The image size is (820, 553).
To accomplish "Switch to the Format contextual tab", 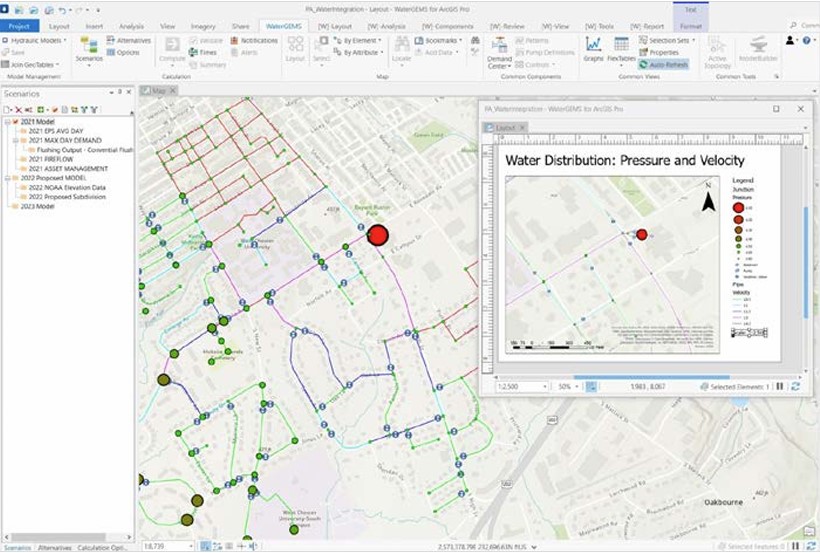I will click(690, 26).
